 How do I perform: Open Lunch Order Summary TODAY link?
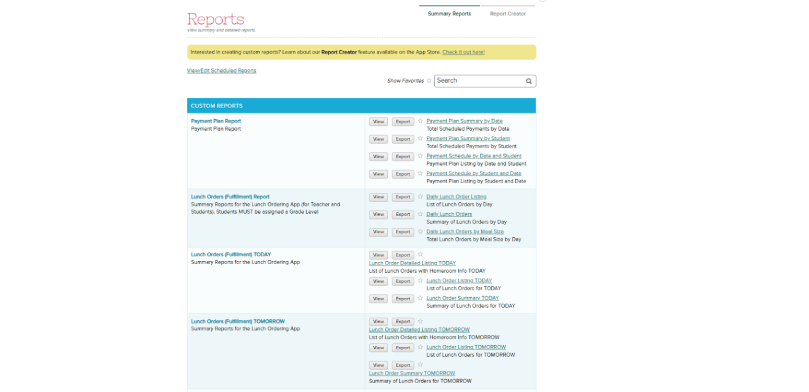click(x=463, y=298)
